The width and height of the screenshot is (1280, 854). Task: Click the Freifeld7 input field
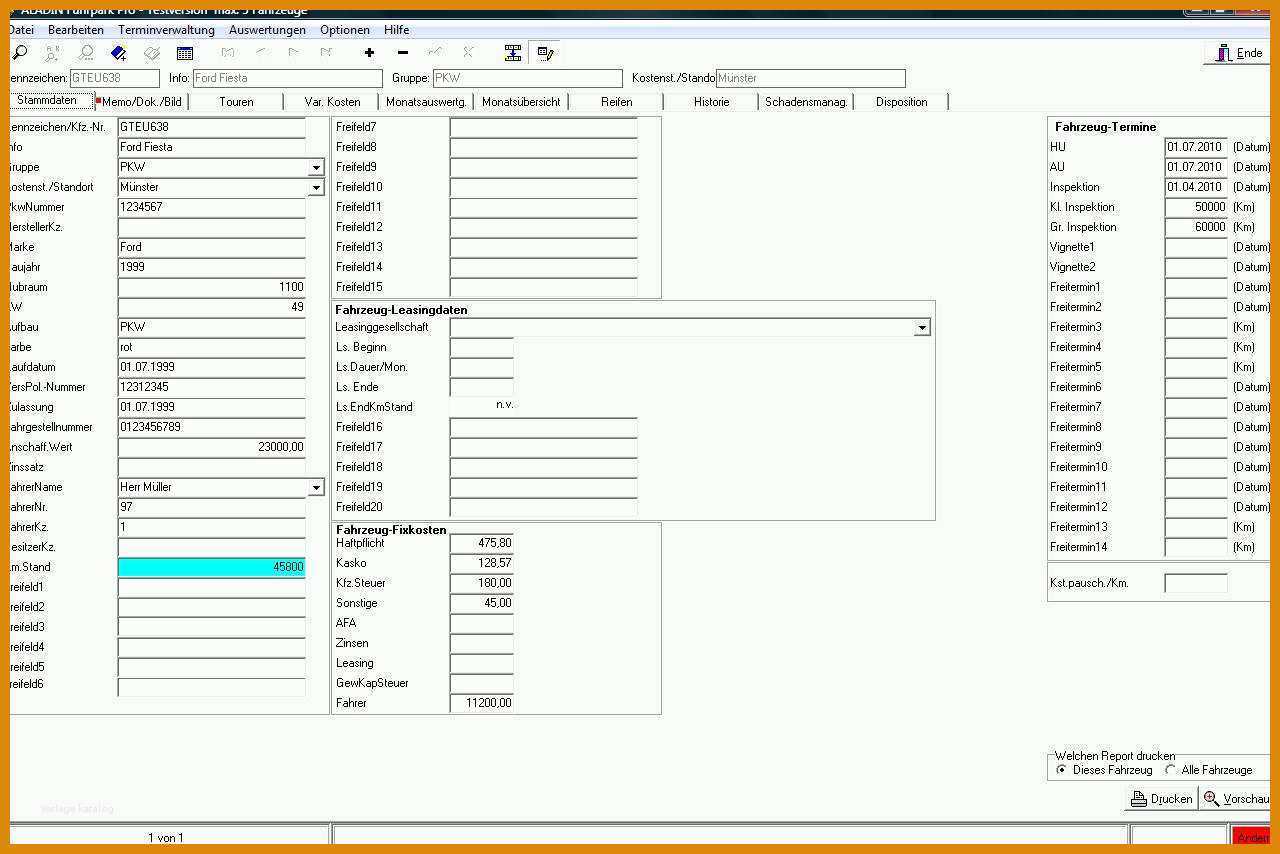click(x=544, y=127)
